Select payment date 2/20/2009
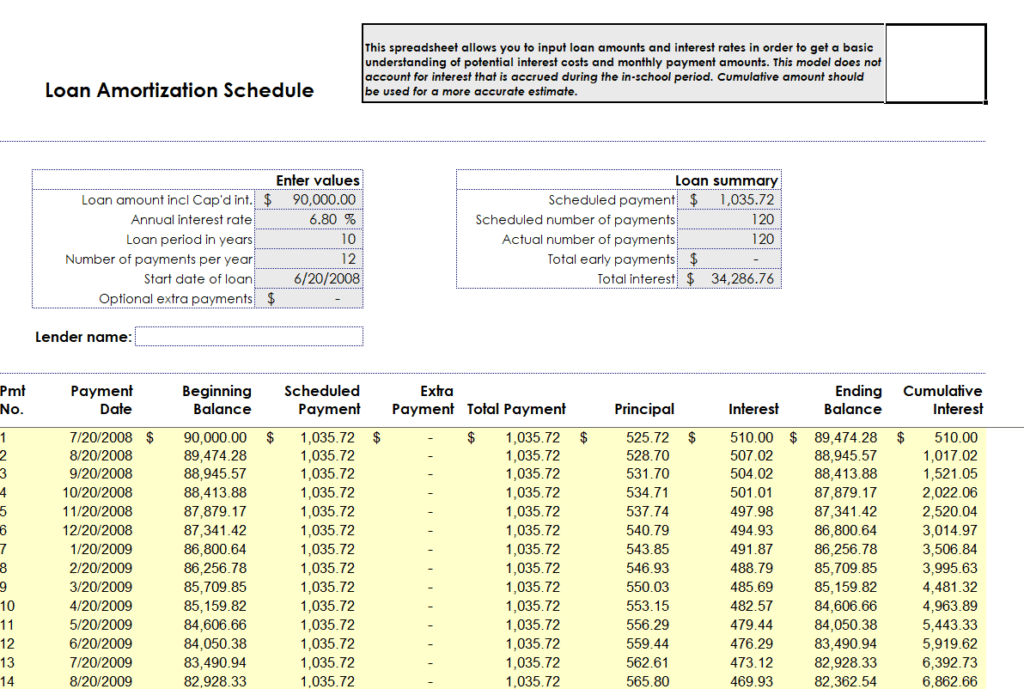1024x689 pixels. 101,568
